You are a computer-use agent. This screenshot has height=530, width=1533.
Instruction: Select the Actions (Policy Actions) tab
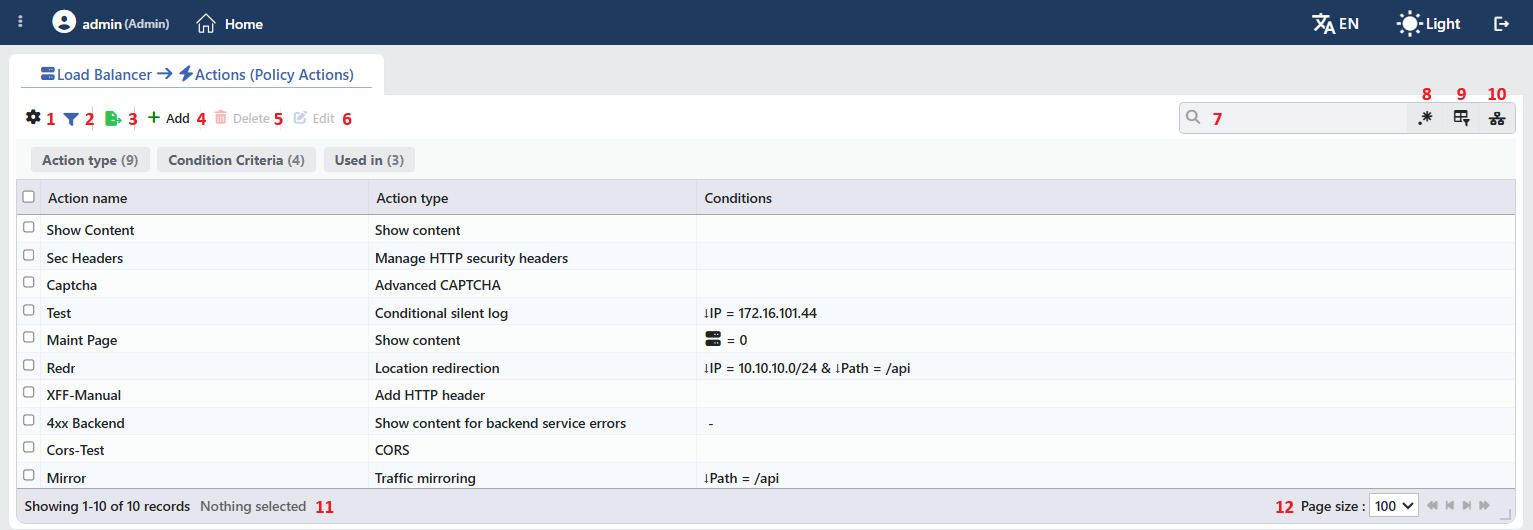coord(275,74)
